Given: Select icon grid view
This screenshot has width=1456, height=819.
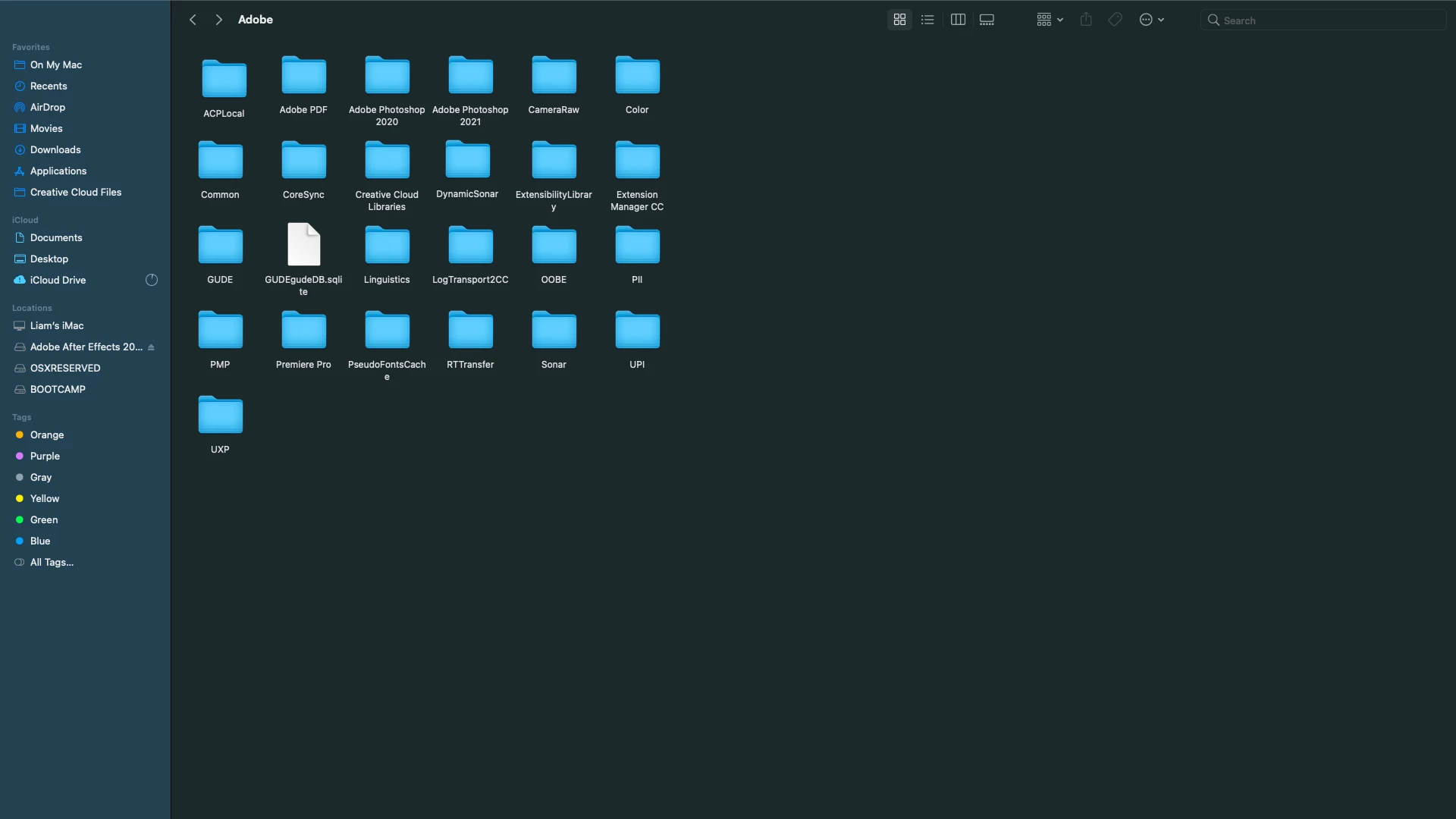Looking at the screenshot, I should click(x=899, y=20).
